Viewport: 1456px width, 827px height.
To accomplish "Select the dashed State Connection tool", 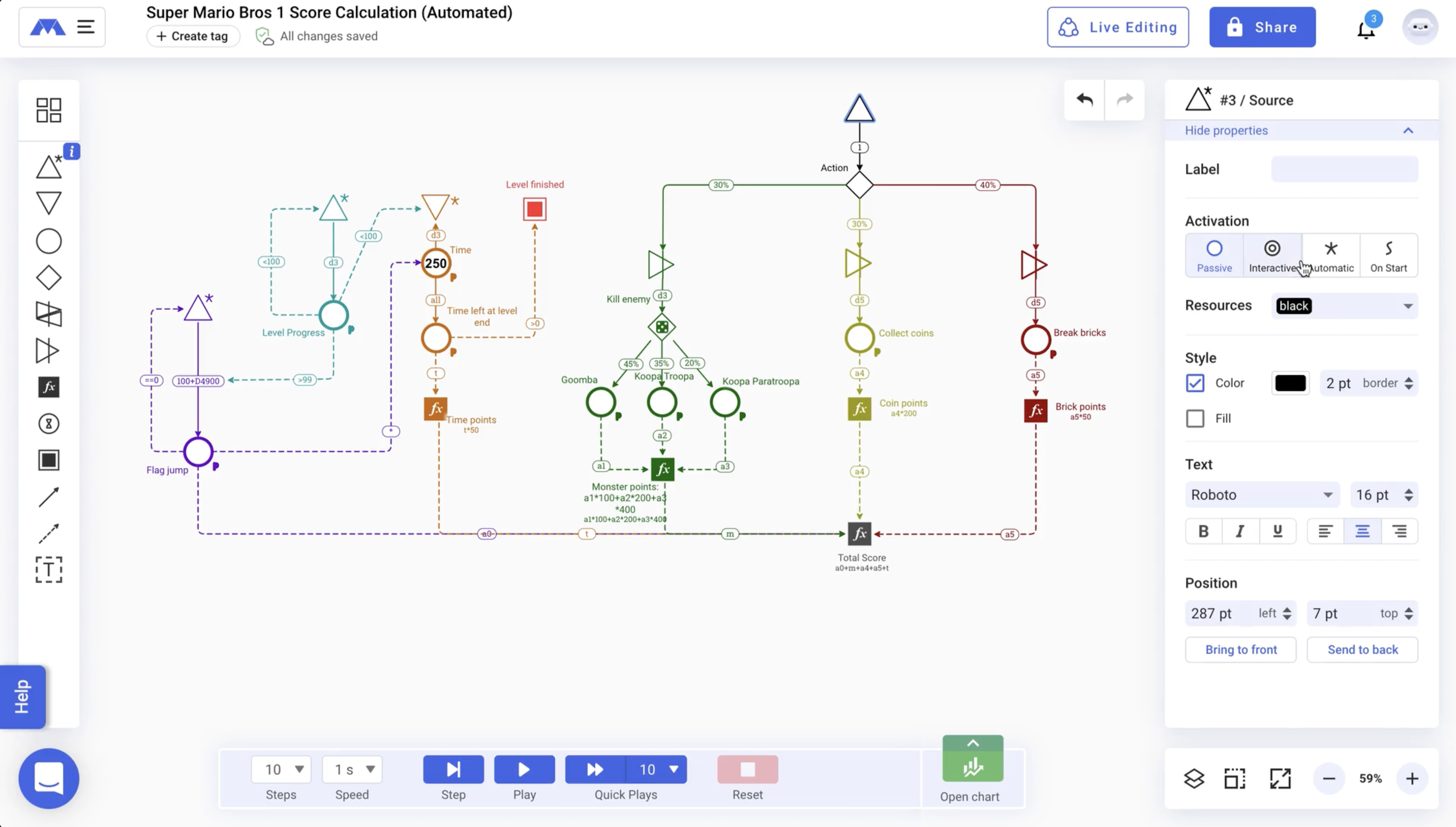I will point(48,533).
